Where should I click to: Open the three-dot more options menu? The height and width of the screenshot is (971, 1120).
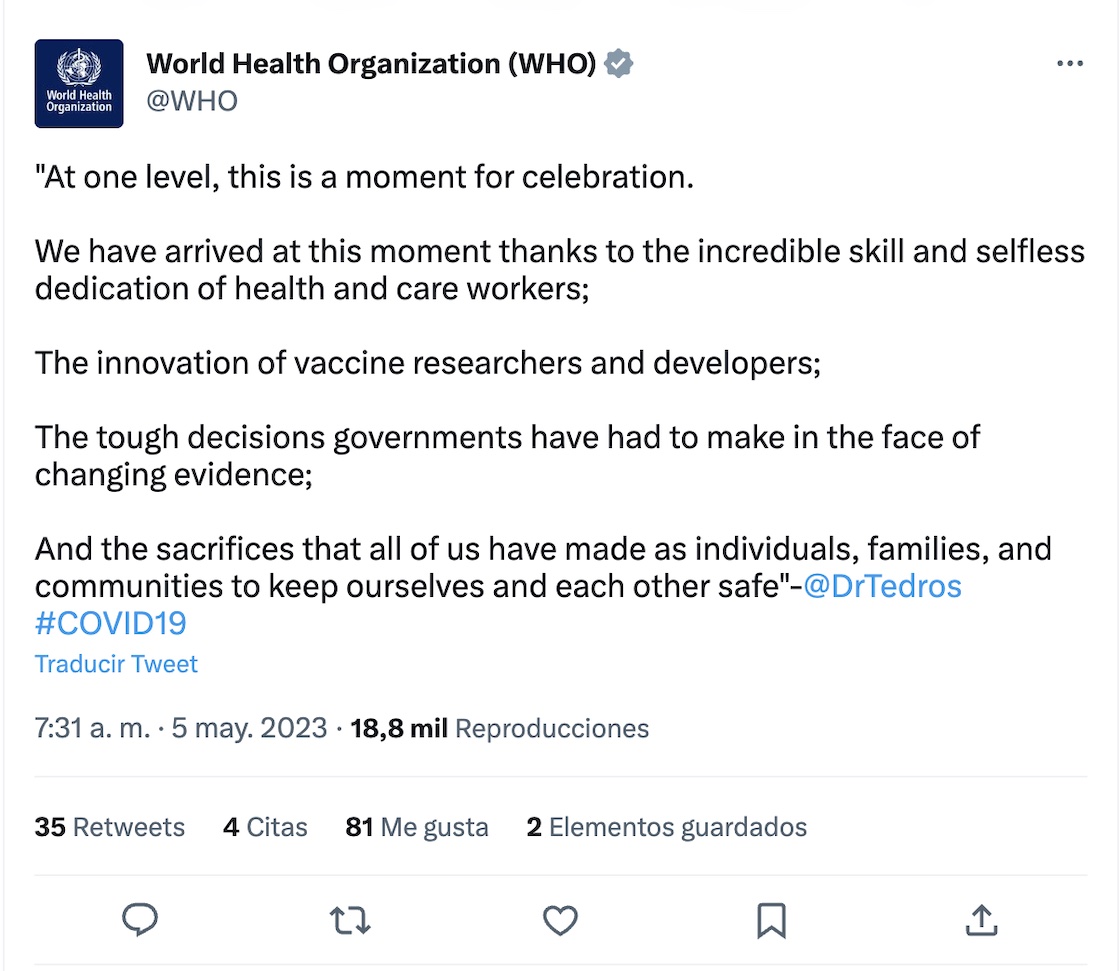[x=1069, y=65]
